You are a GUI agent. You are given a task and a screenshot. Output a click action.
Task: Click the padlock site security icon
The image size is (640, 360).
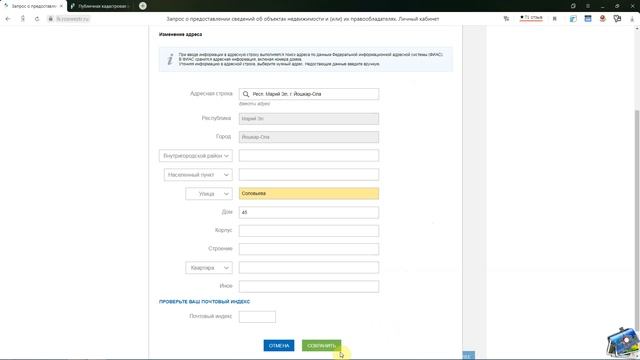pos(51,19)
